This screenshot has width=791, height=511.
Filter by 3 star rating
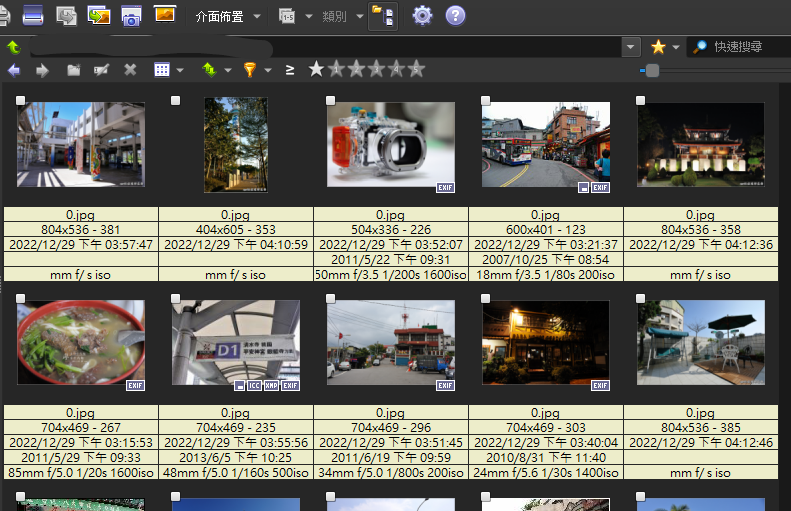tap(376, 69)
